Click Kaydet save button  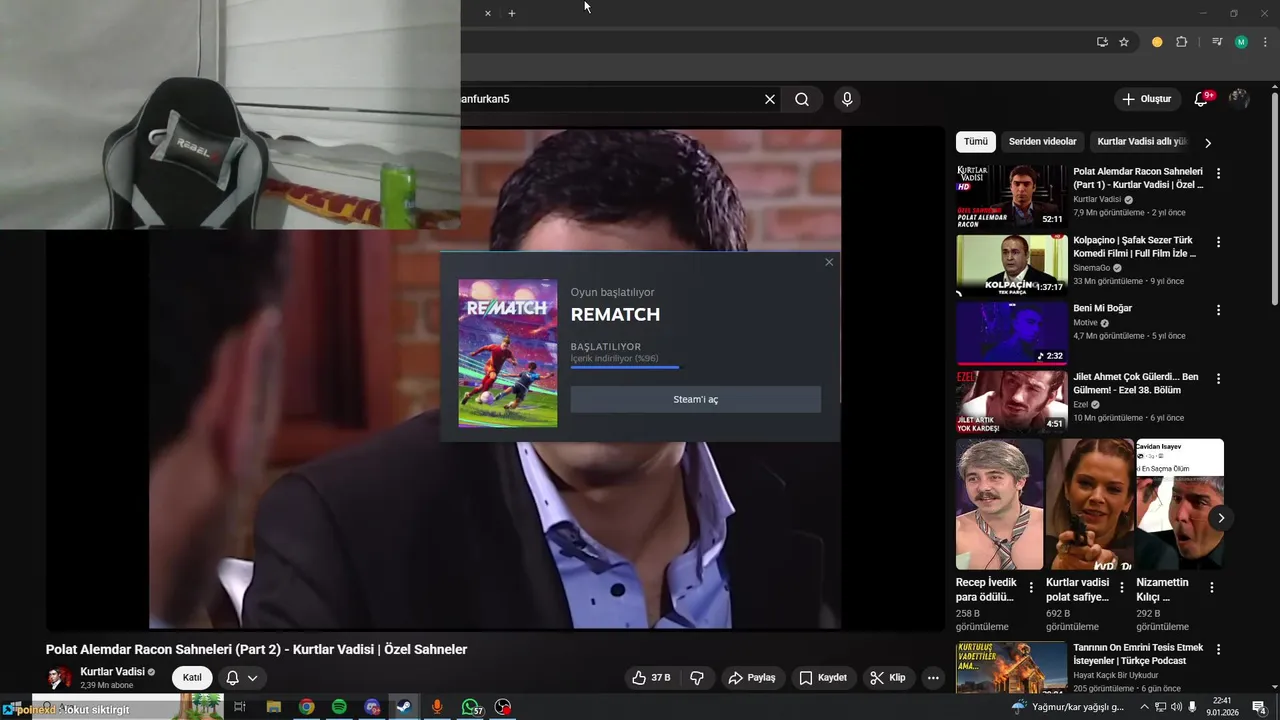pyautogui.click(x=823, y=678)
